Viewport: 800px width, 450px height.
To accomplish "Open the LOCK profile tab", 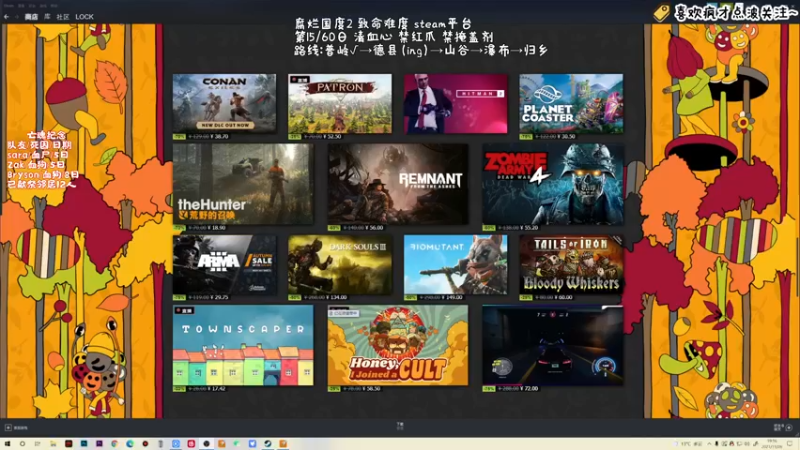I will pyautogui.click(x=84, y=17).
